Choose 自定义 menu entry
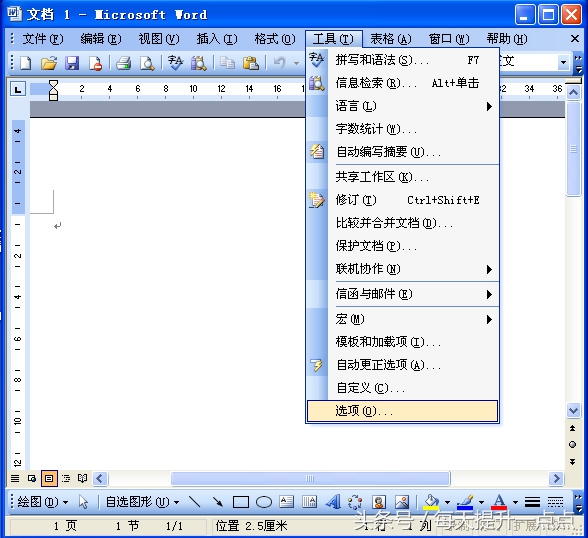Viewport: 588px width, 538px height. click(x=403, y=388)
